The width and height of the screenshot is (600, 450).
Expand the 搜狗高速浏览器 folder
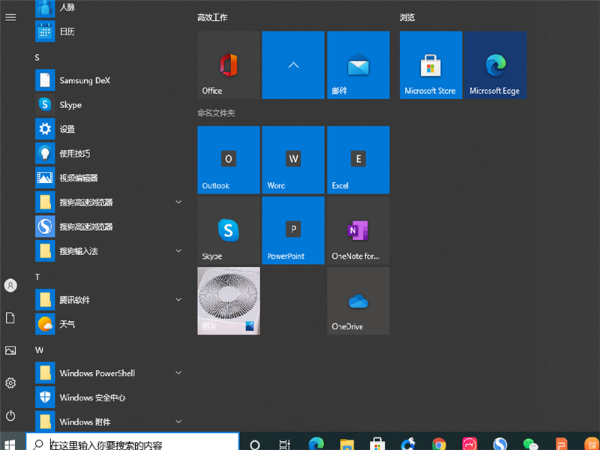tap(109, 202)
